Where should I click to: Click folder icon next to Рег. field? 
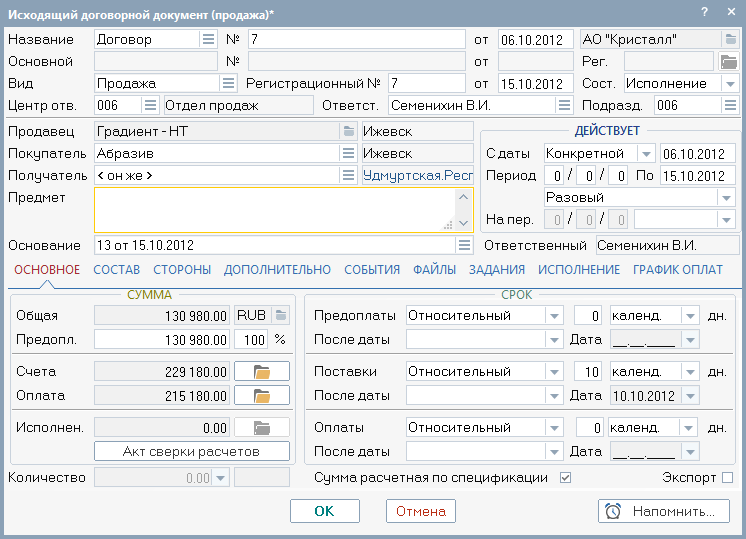tap(728, 61)
